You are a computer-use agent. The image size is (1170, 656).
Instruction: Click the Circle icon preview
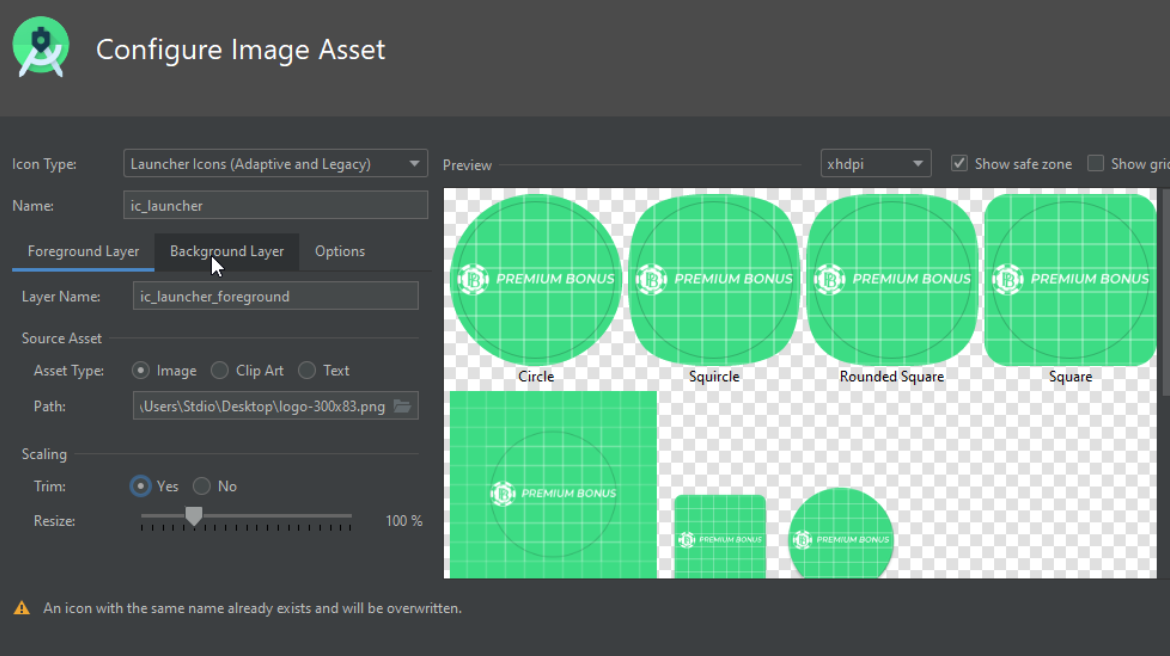[x=536, y=280]
